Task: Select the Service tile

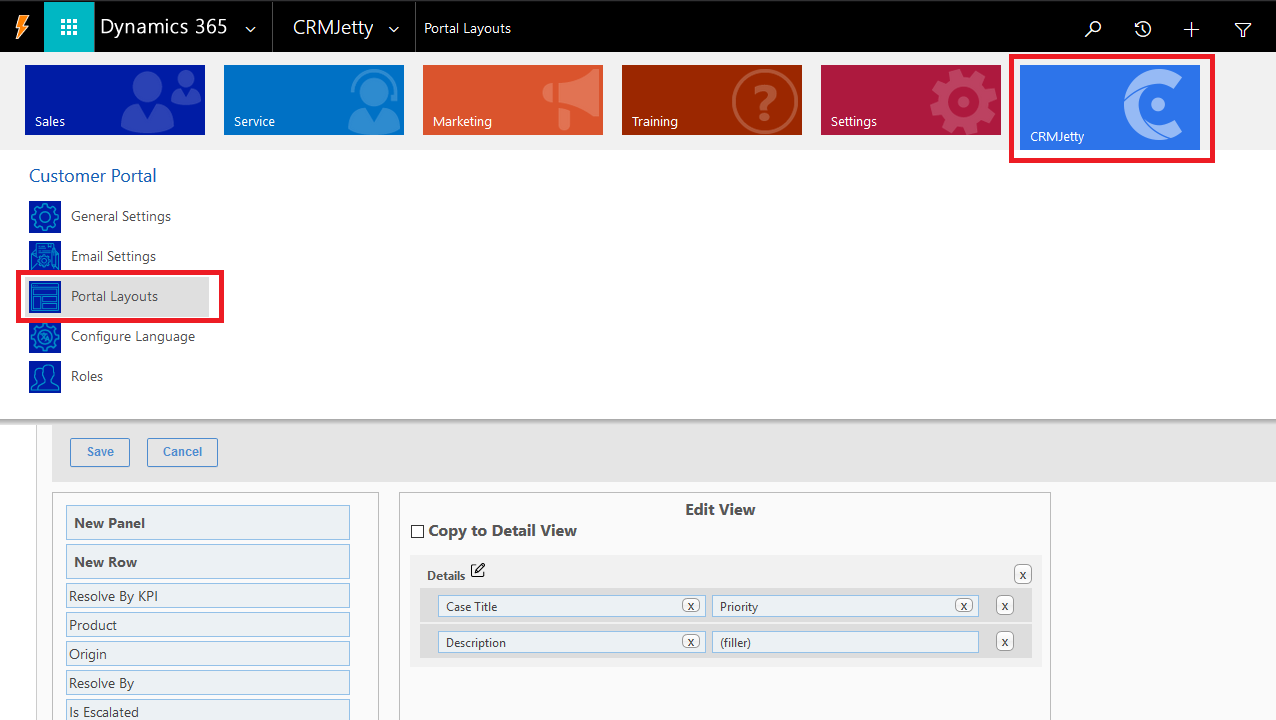Action: (314, 100)
